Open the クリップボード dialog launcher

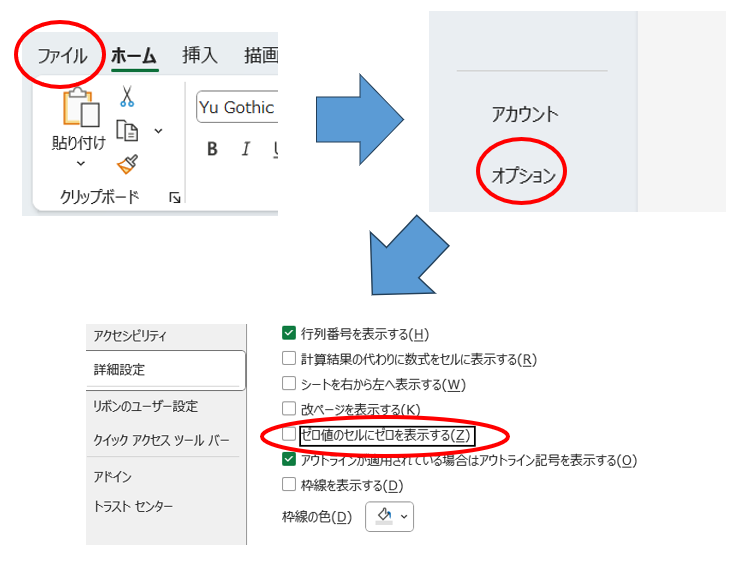[175, 197]
